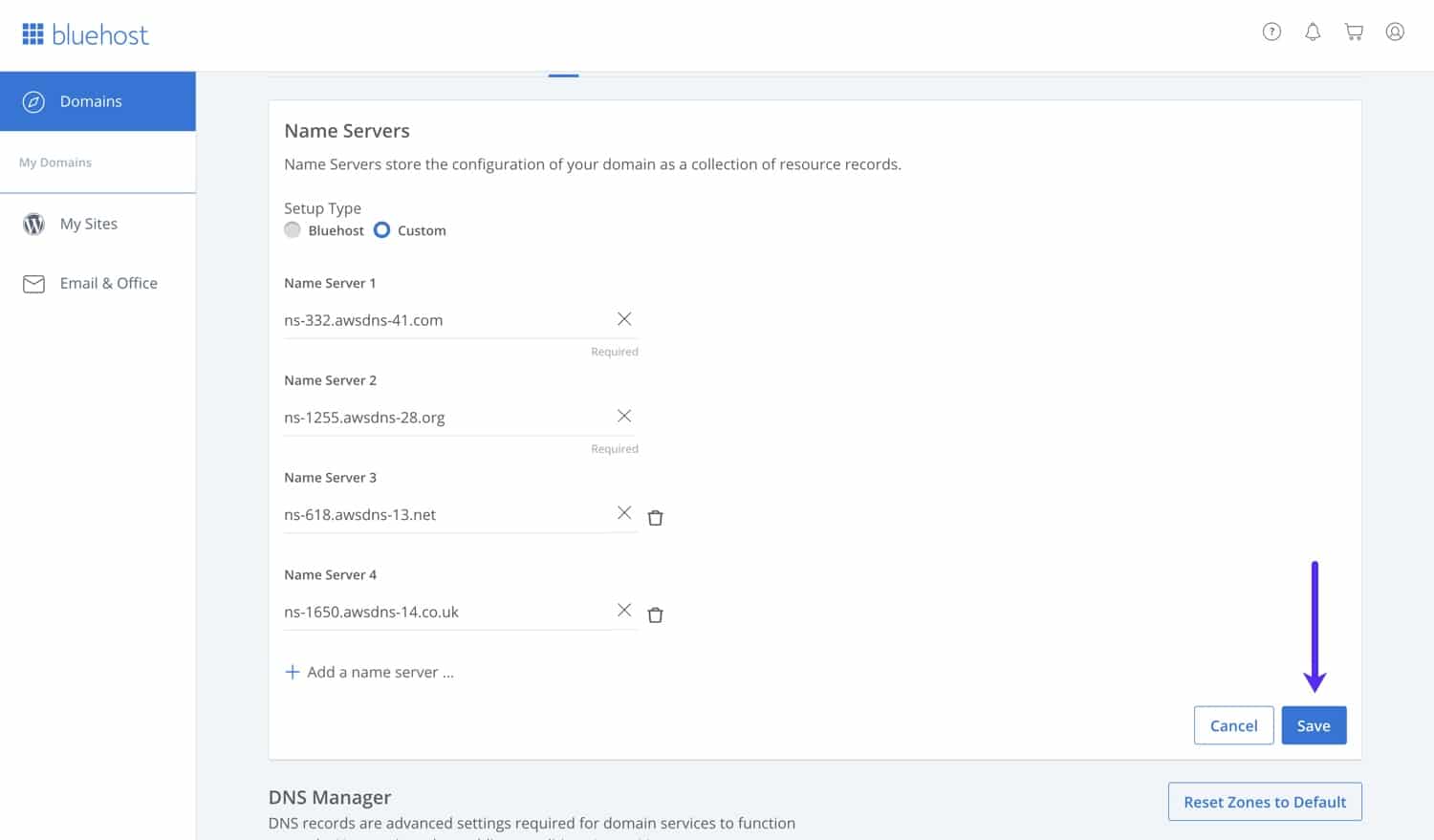Select the Bluehost setup type radio button
Image resolution: width=1434 pixels, height=840 pixels.
click(x=293, y=230)
